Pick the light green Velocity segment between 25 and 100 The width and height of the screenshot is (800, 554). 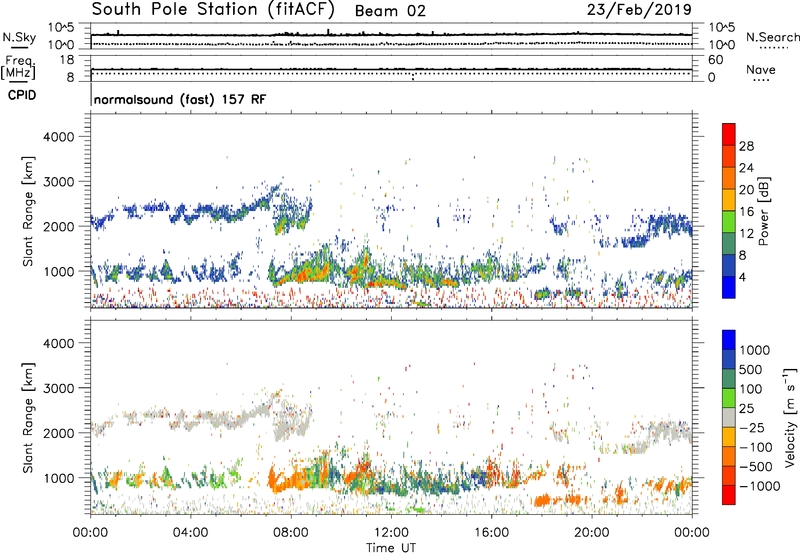pyautogui.click(x=729, y=398)
